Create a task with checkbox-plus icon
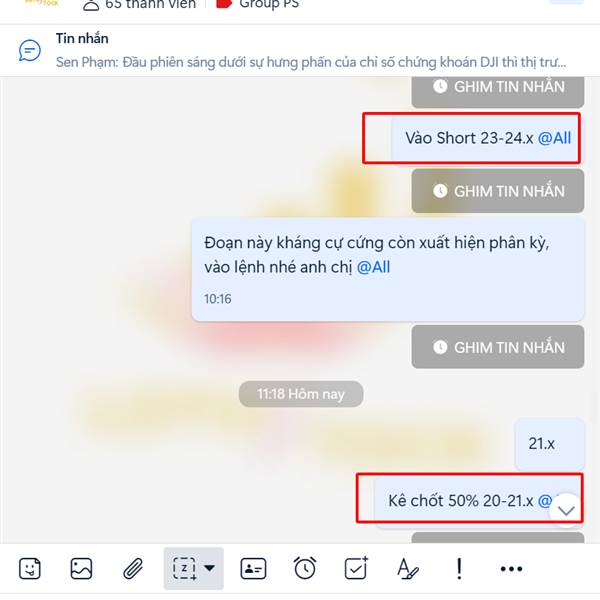This screenshot has width=600, height=600. click(356, 568)
